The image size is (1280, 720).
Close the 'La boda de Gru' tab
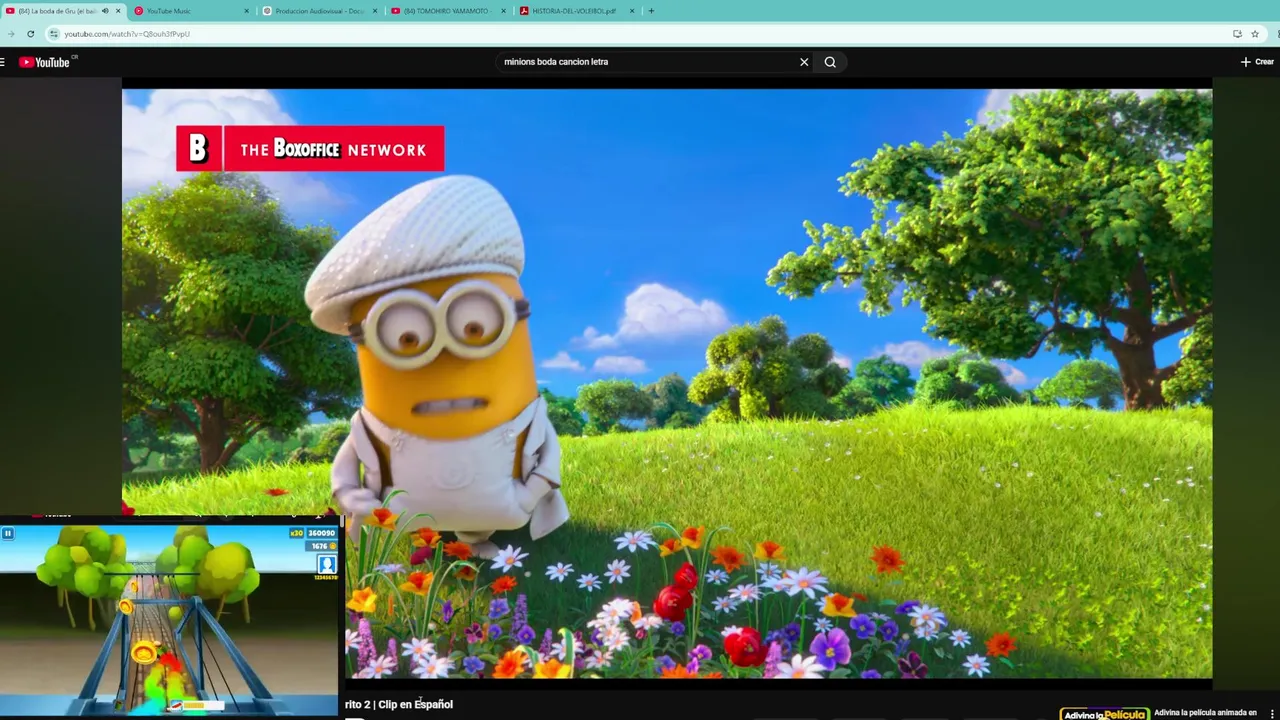pos(118,11)
